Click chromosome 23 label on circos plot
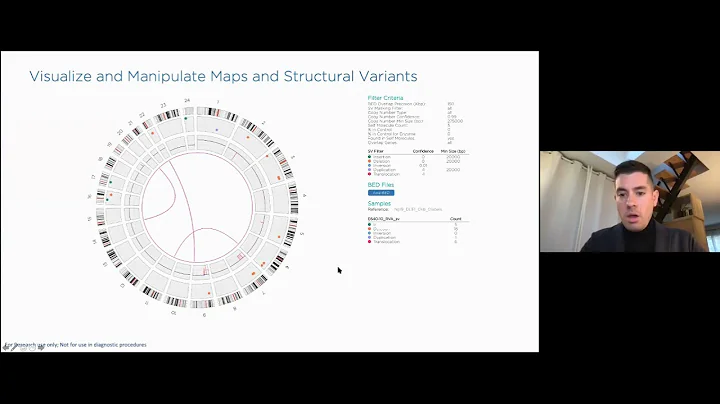The width and height of the screenshot is (720, 404). [163, 106]
